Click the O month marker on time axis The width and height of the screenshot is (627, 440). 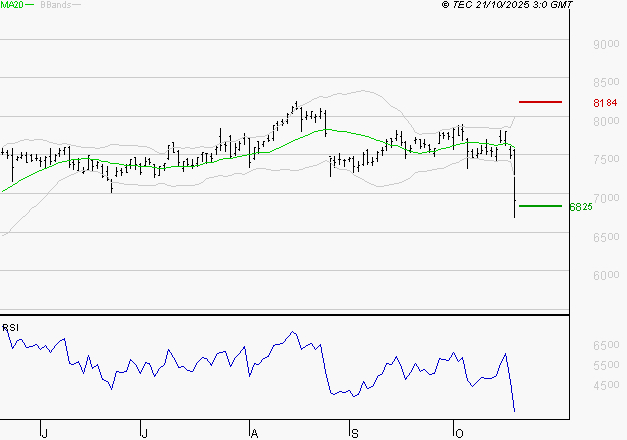(x=459, y=433)
